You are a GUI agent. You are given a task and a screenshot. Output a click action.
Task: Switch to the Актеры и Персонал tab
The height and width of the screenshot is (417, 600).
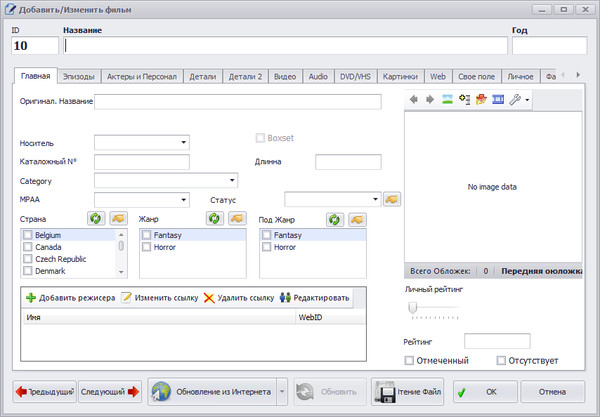pyautogui.click(x=142, y=76)
